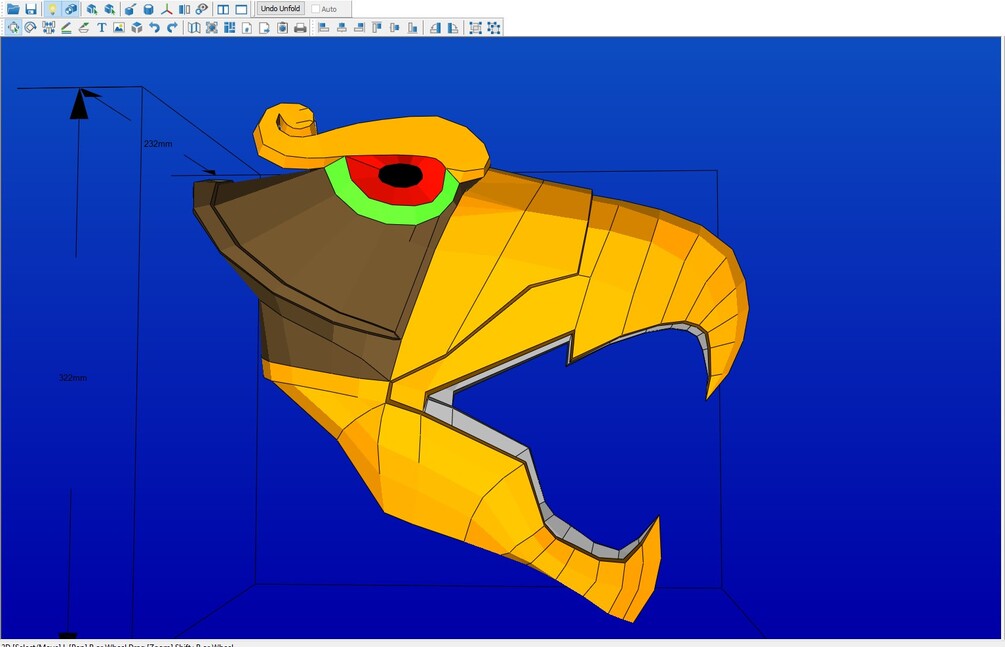Image resolution: width=1005 pixels, height=647 pixels.
Task: Select the first cube-with-cursor face selection icon
Action: 92,9
